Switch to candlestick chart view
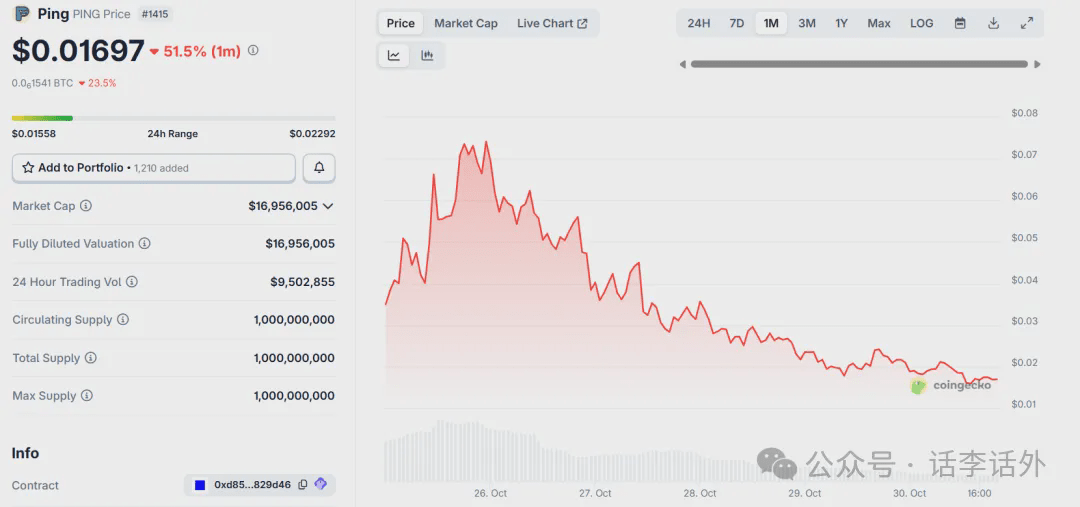The width and height of the screenshot is (1080, 507). pos(427,56)
